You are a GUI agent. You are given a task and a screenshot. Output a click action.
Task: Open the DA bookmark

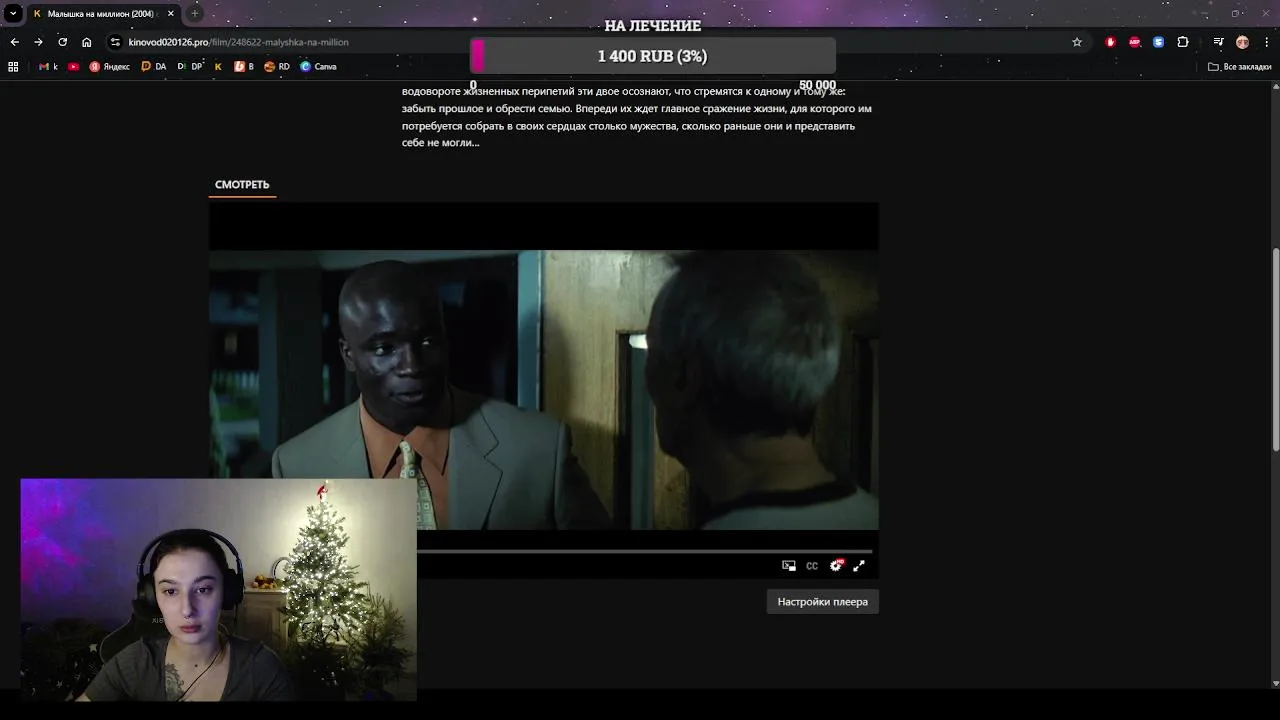[x=154, y=67]
